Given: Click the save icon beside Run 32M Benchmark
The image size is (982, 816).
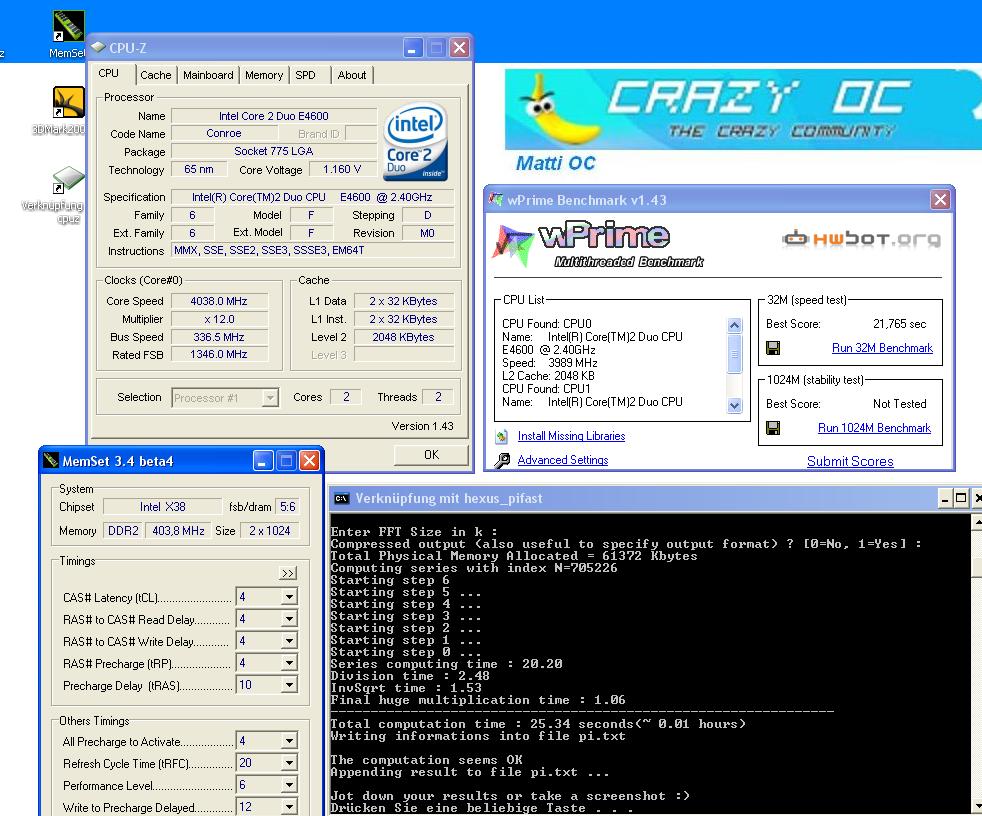Looking at the screenshot, I should click(x=773, y=348).
